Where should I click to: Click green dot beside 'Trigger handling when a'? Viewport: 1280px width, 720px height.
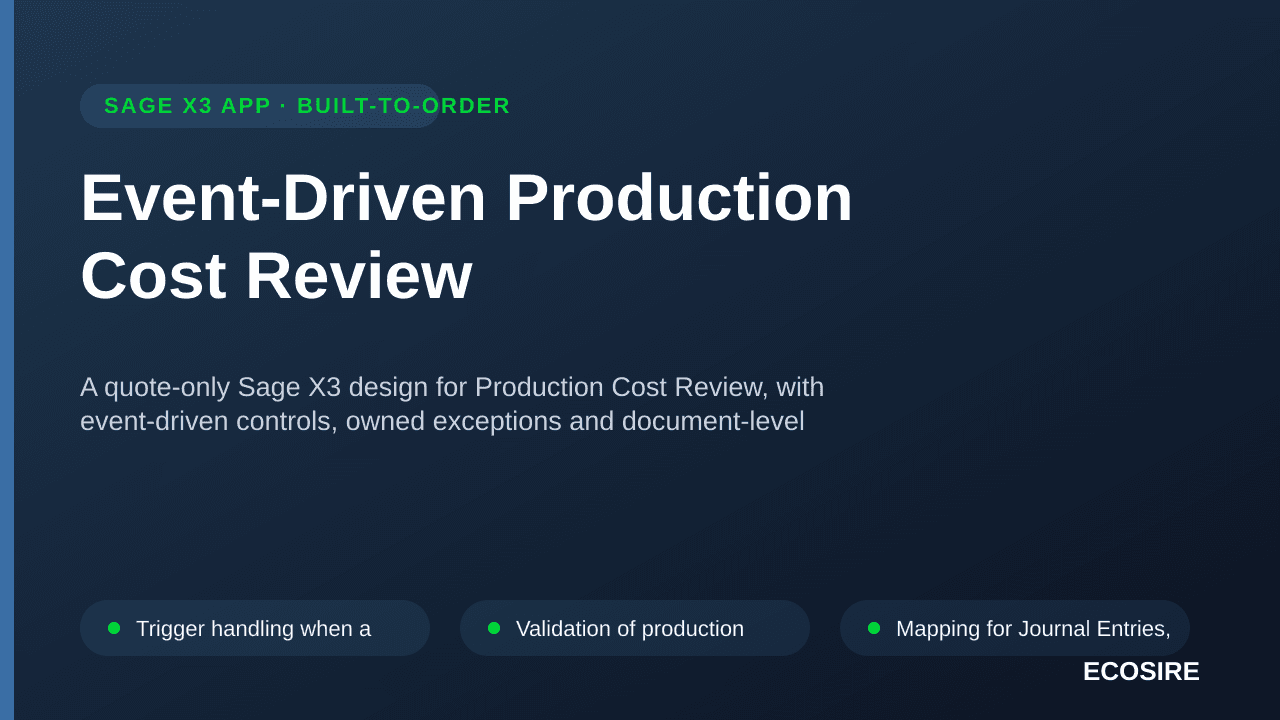(114, 628)
